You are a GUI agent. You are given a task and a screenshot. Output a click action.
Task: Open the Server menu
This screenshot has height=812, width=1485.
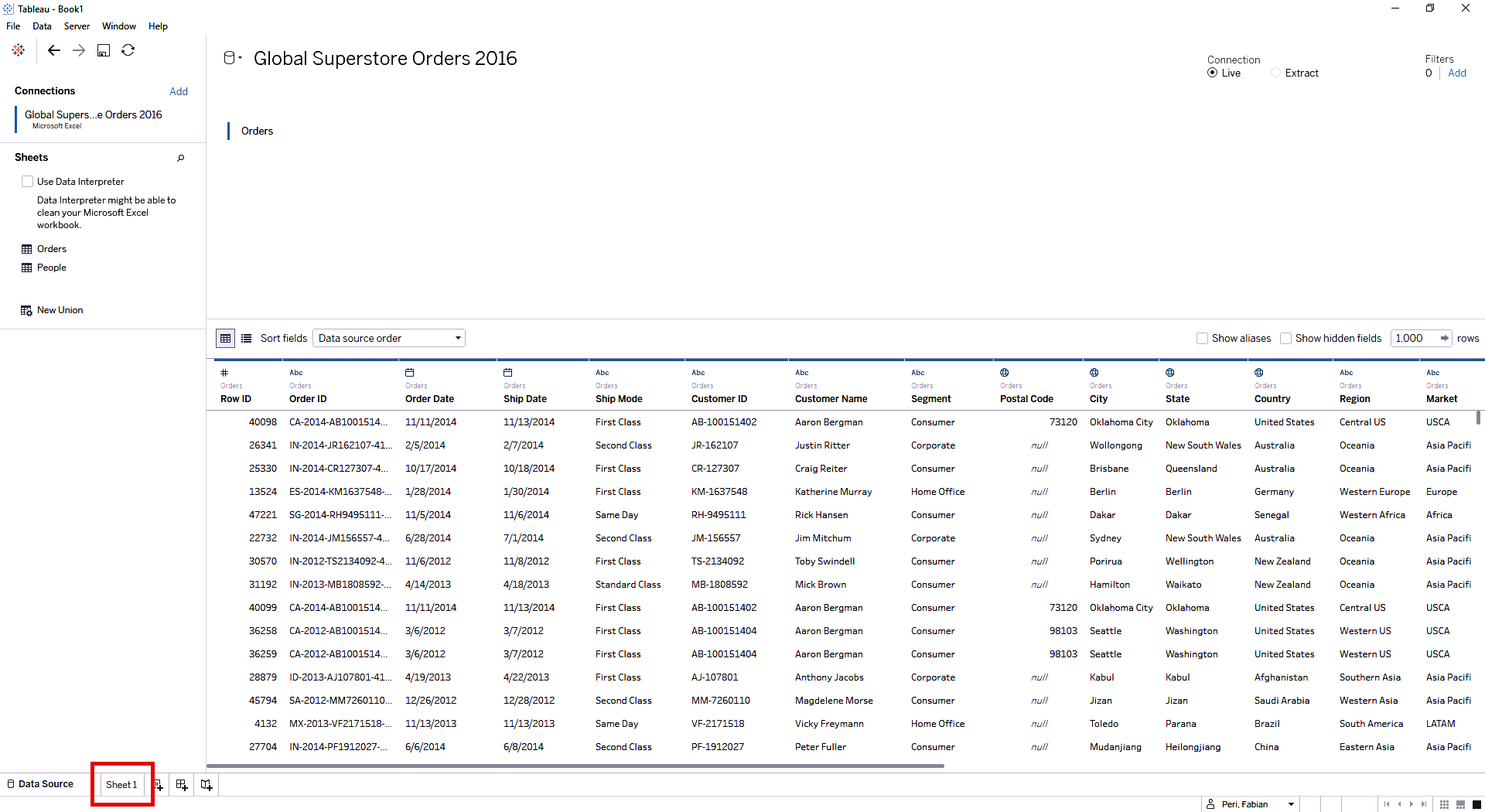click(77, 26)
